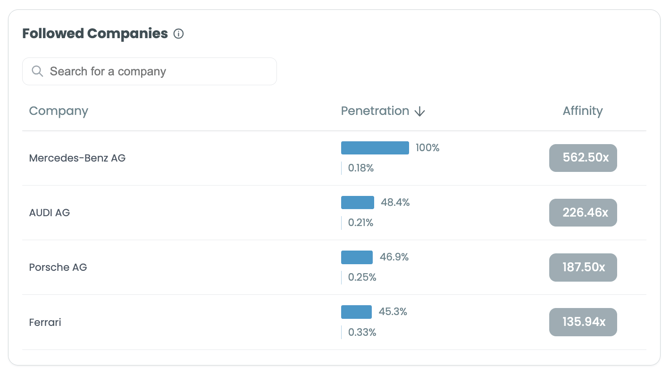The width and height of the screenshot is (670, 373).
Task: Select the Porsche AG company name
Action: pyautogui.click(x=58, y=267)
